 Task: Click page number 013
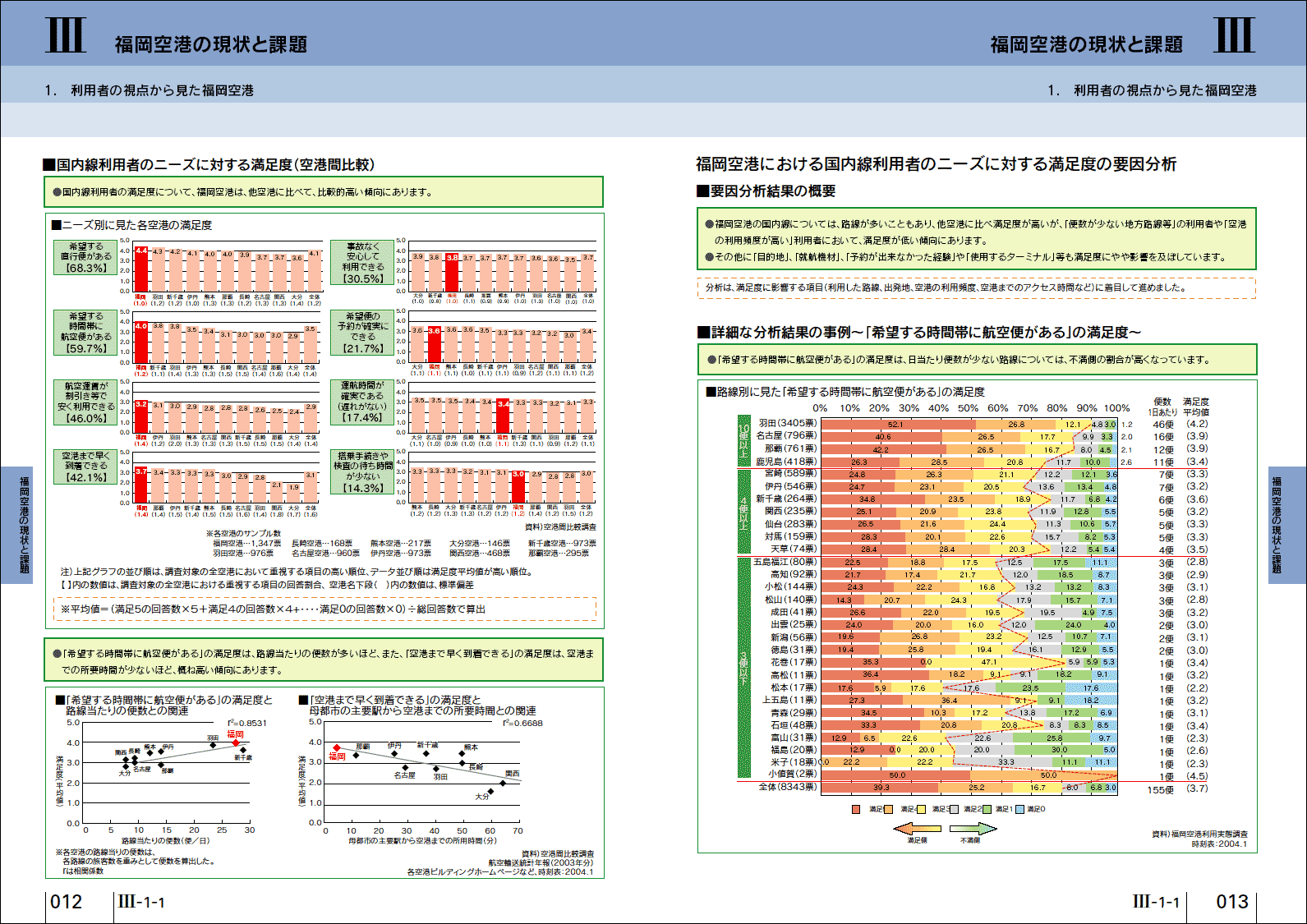click(x=1232, y=902)
